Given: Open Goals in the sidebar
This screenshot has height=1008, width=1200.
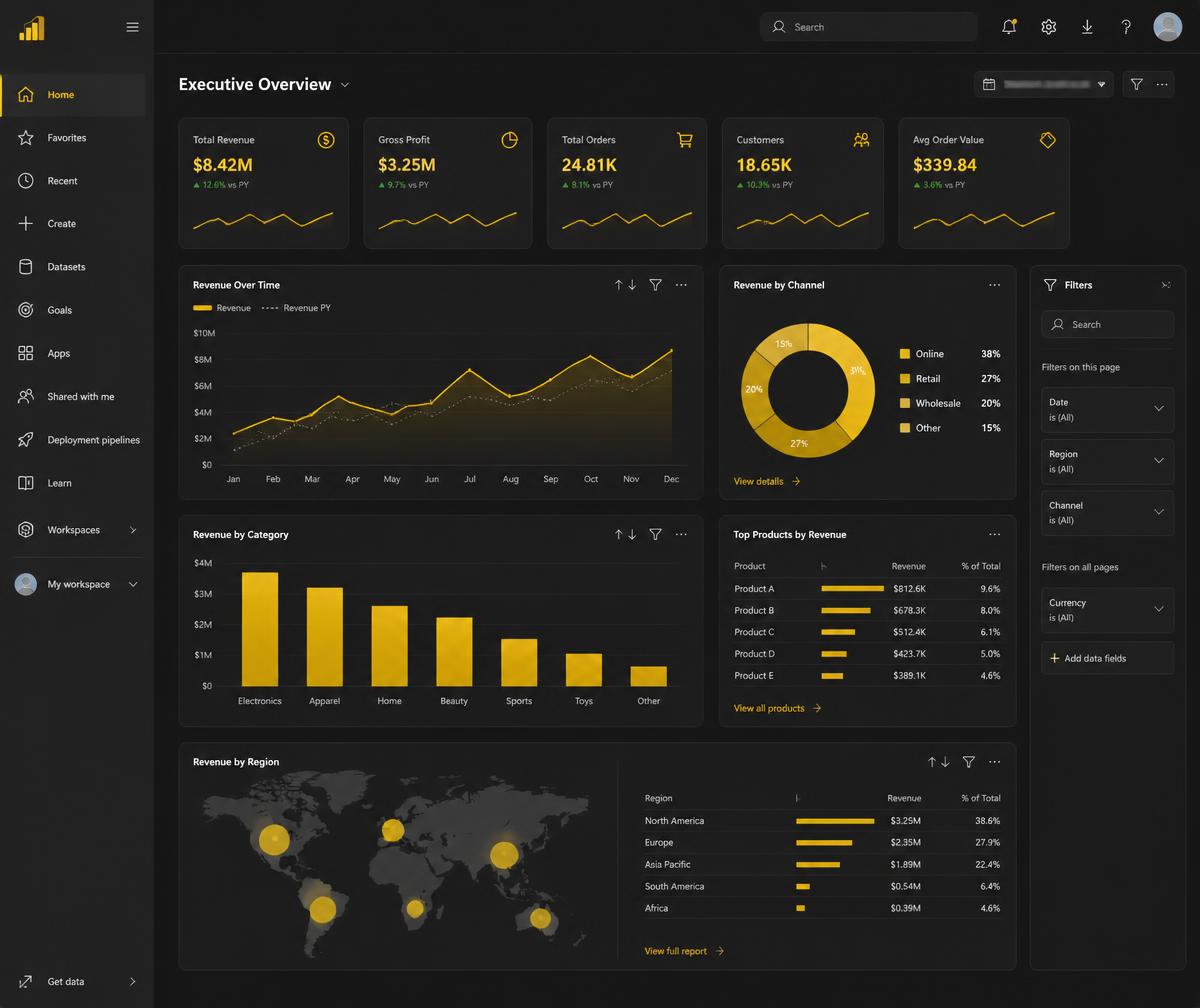Looking at the screenshot, I should (x=74, y=310).
